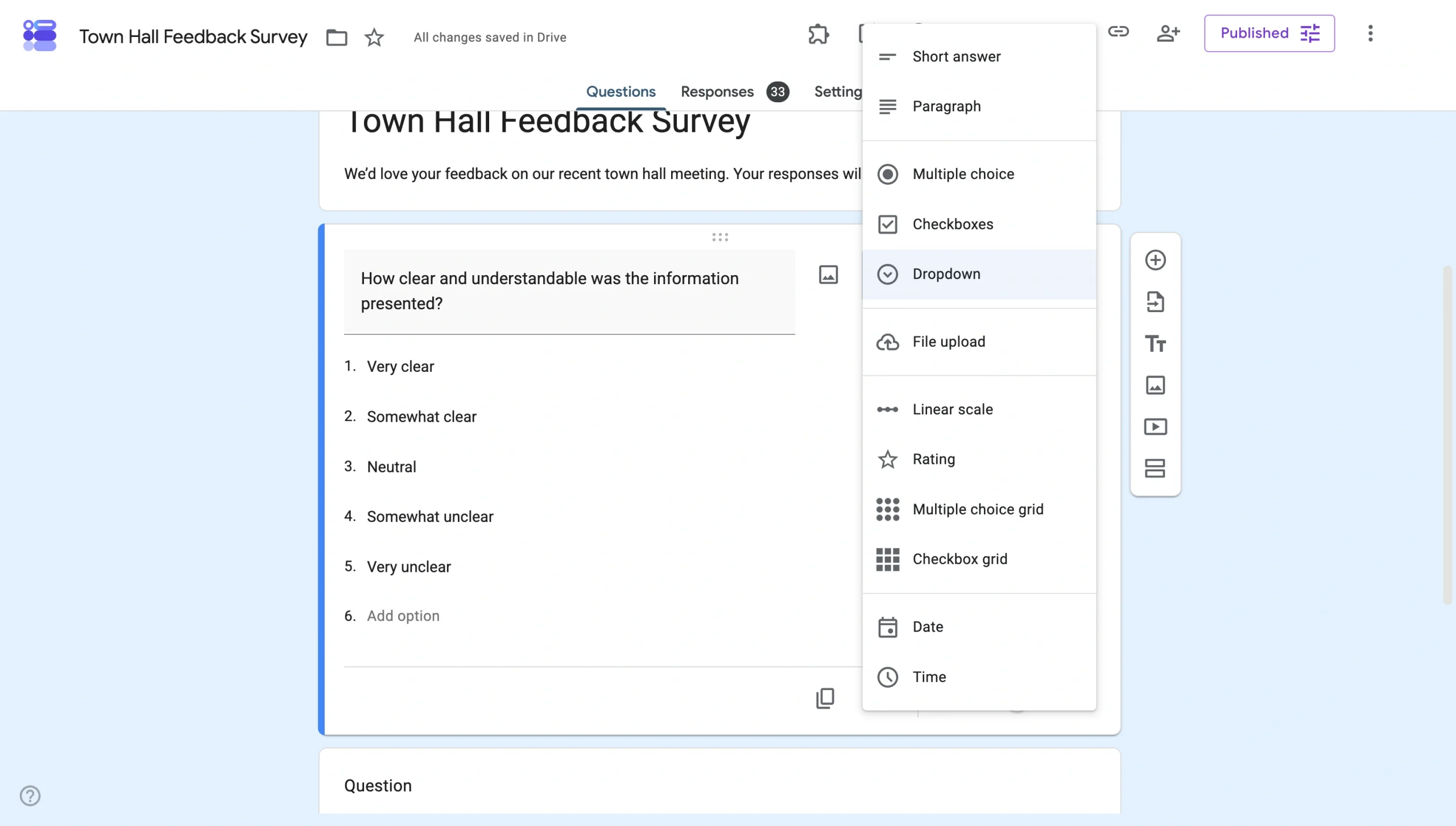Click the File upload cloud icon
Viewport: 1456px width, 826px height.
pyautogui.click(x=887, y=342)
